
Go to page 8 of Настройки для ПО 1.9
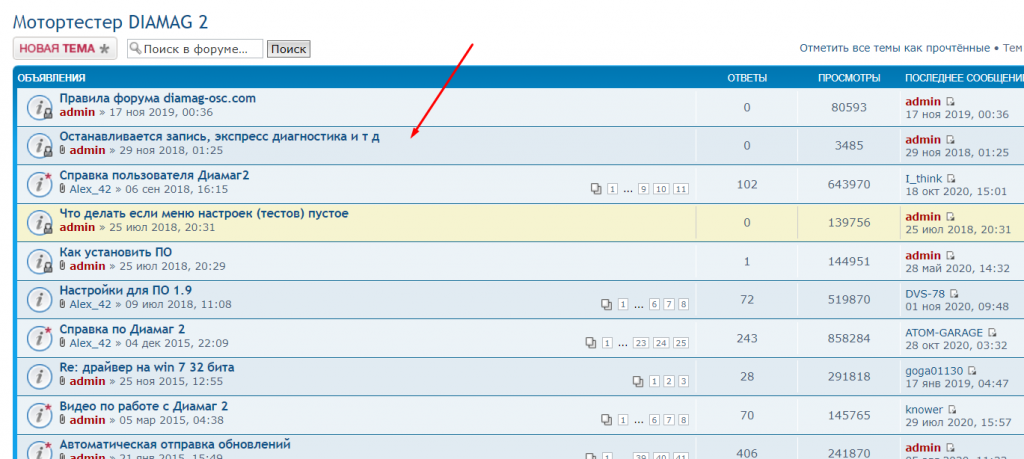[x=684, y=305]
